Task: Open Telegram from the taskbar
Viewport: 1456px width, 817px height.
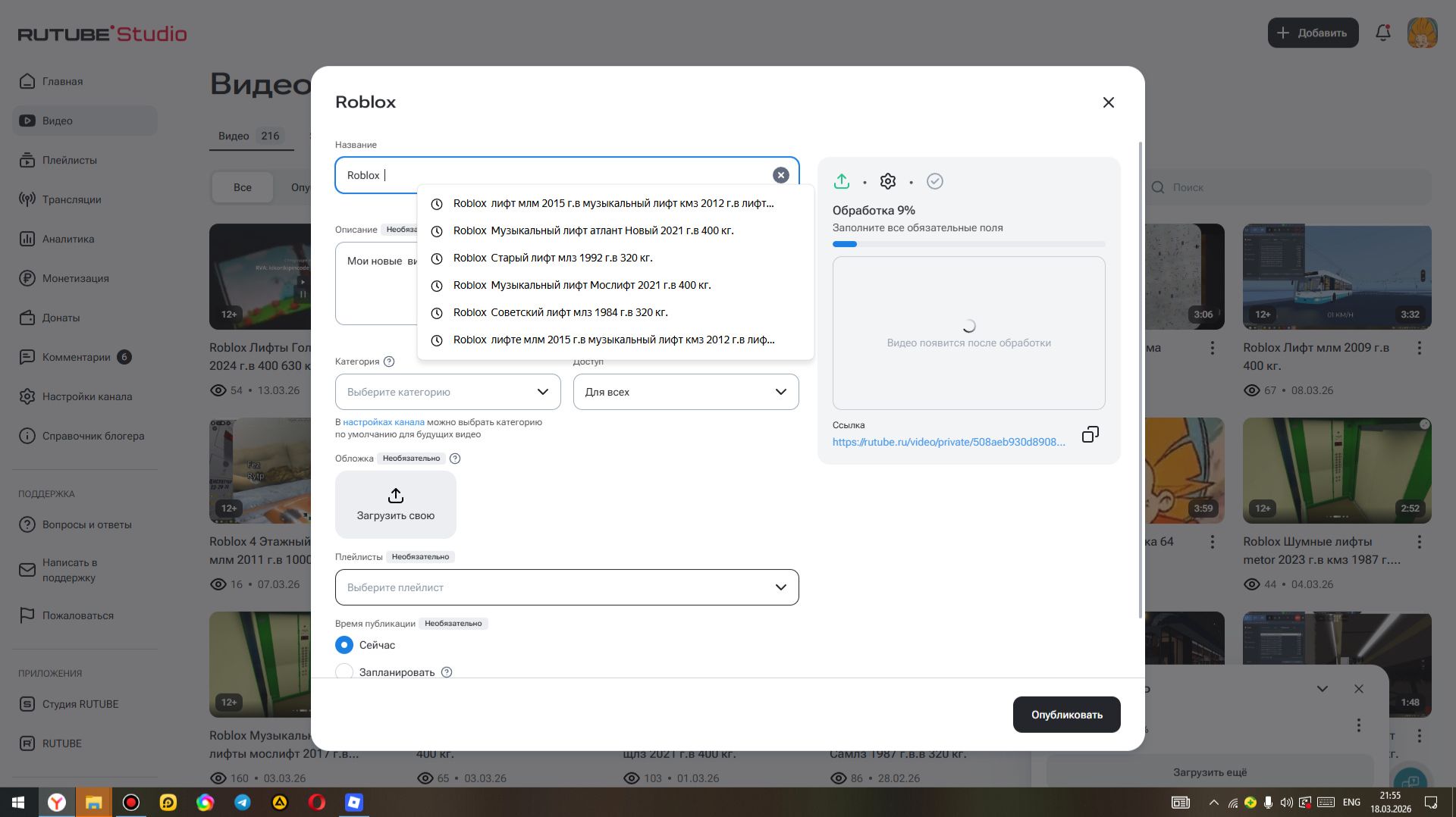Action: (243, 802)
